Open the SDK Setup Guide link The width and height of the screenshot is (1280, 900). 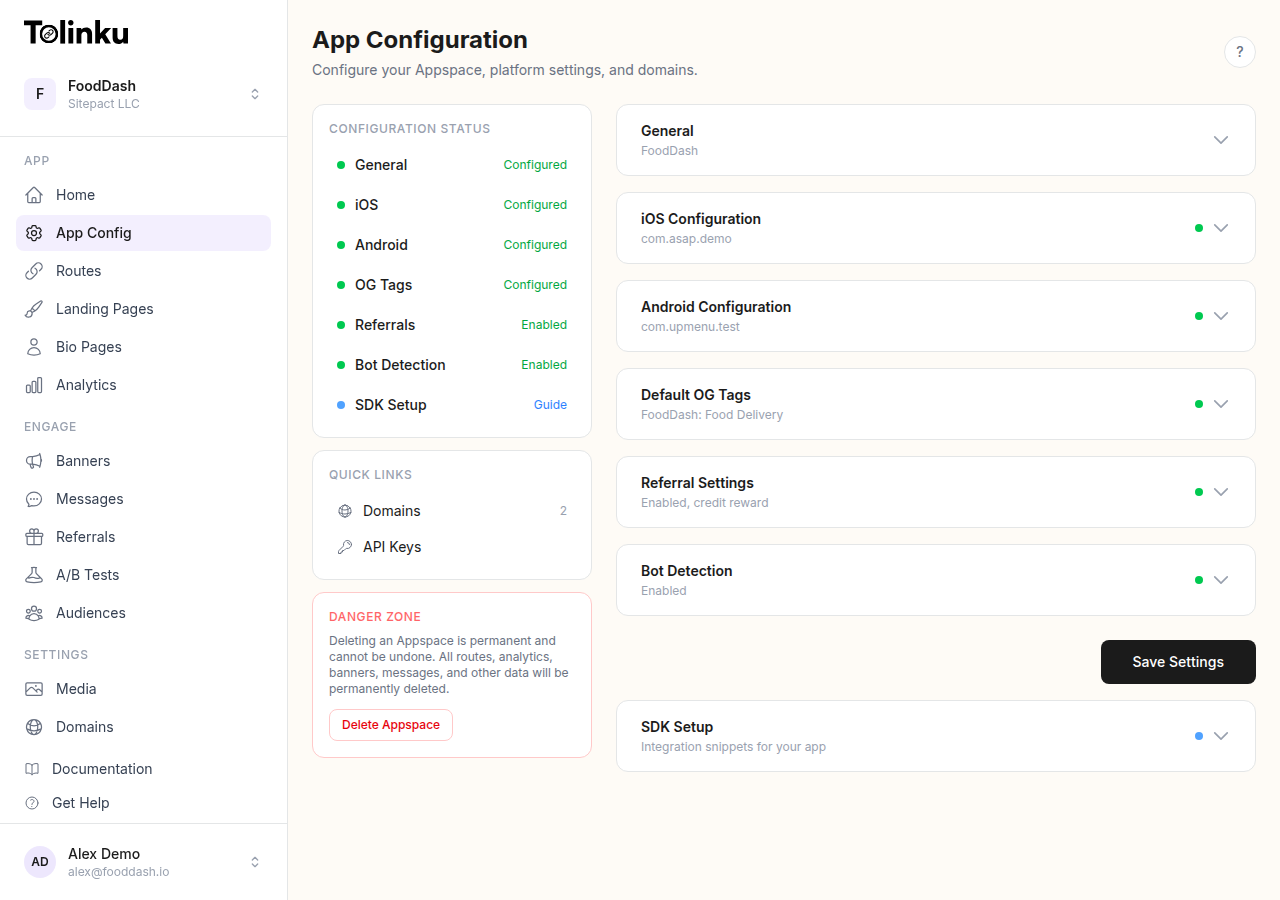pyautogui.click(x=550, y=404)
